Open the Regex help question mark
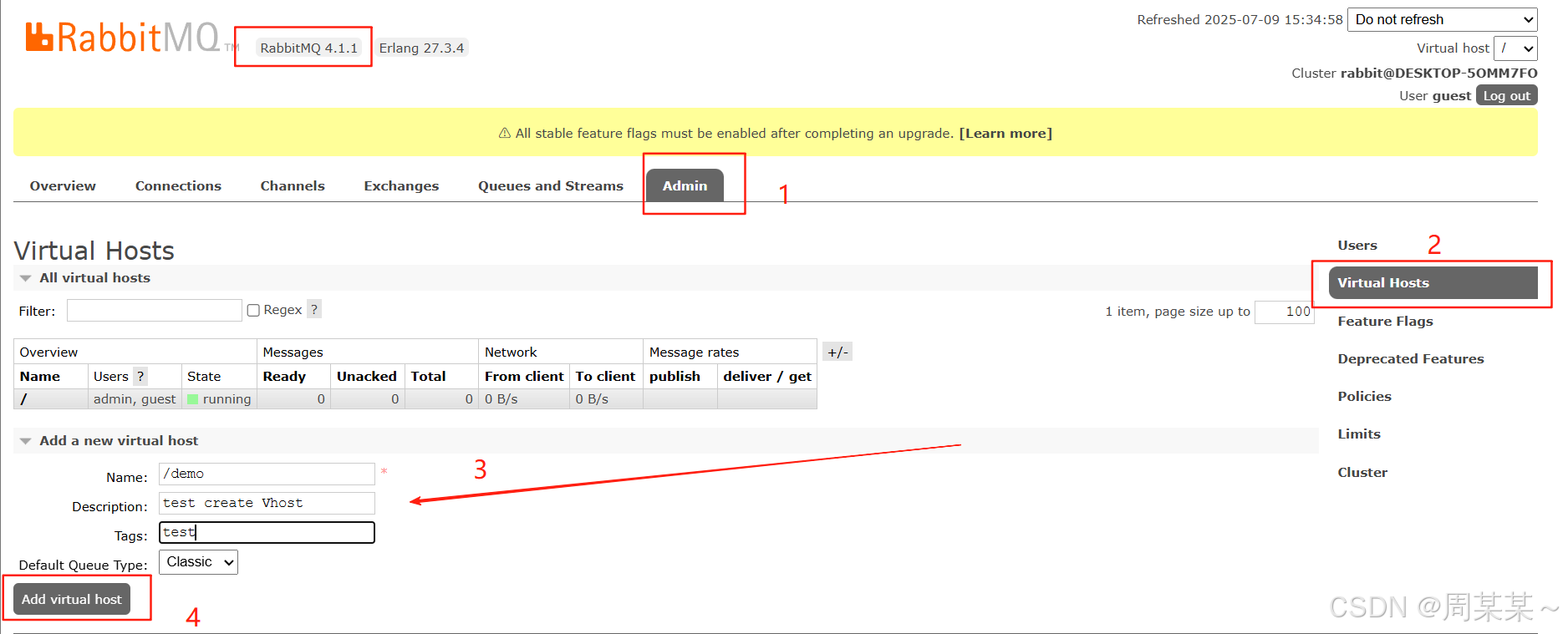Image resolution: width=1568 pixels, height=634 pixels. (x=314, y=309)
